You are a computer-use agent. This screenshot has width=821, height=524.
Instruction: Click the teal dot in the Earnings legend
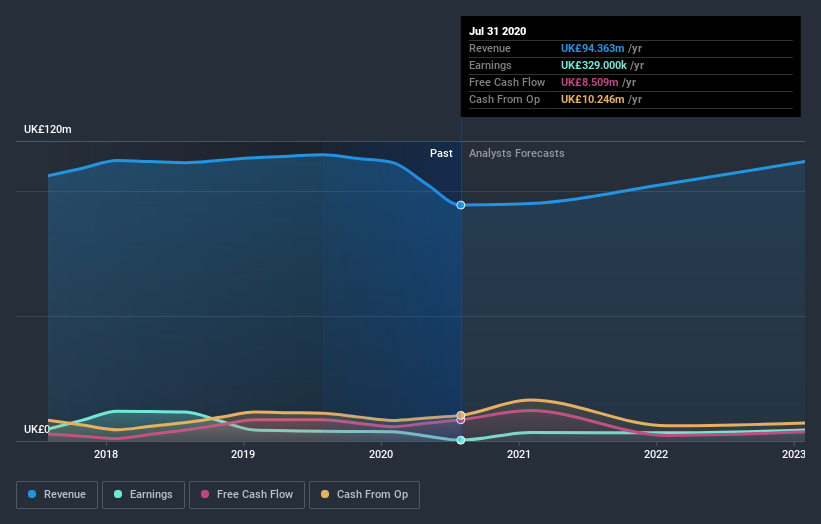point(118,494)
